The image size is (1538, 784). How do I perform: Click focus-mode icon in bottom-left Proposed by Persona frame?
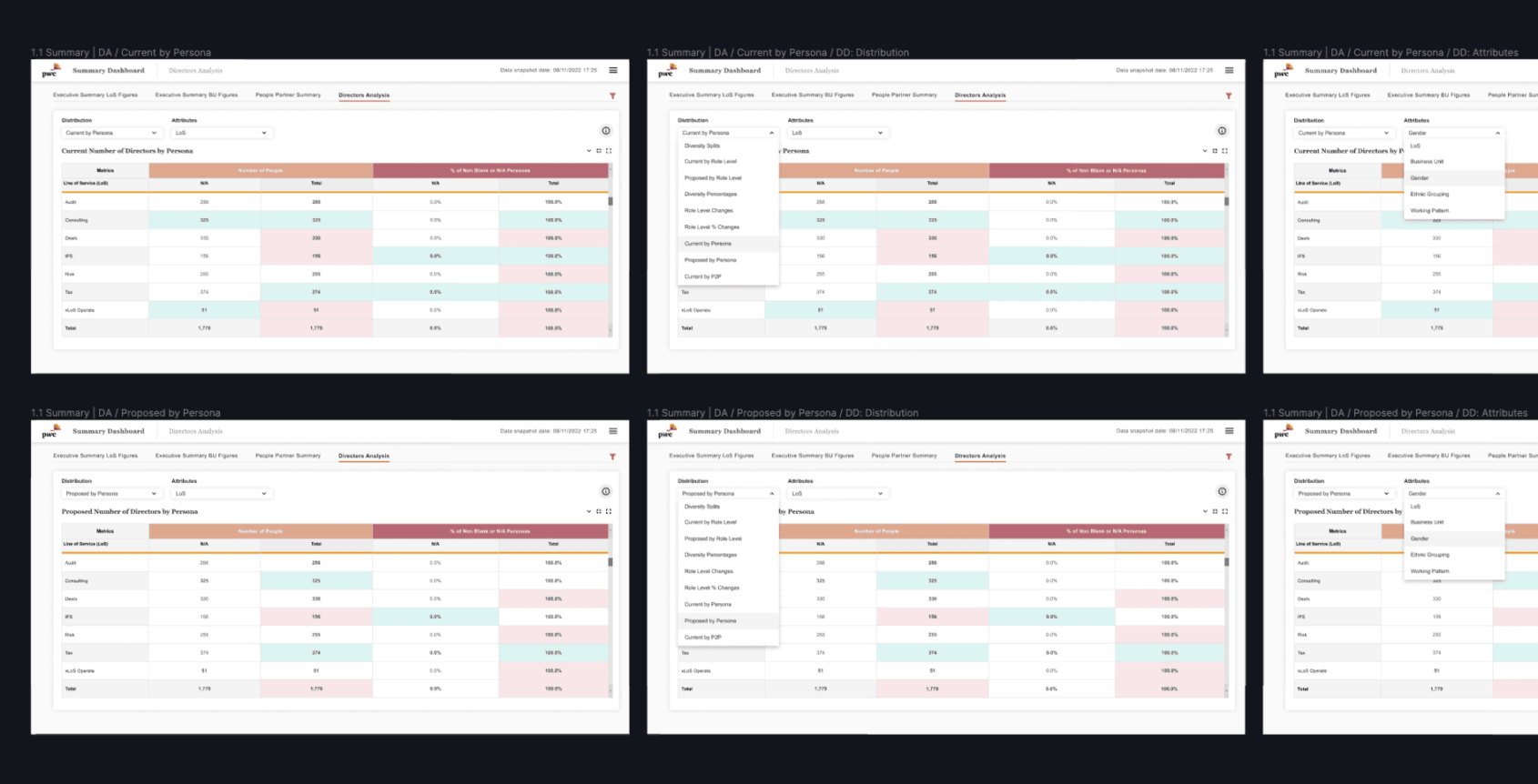pos(599,512)
